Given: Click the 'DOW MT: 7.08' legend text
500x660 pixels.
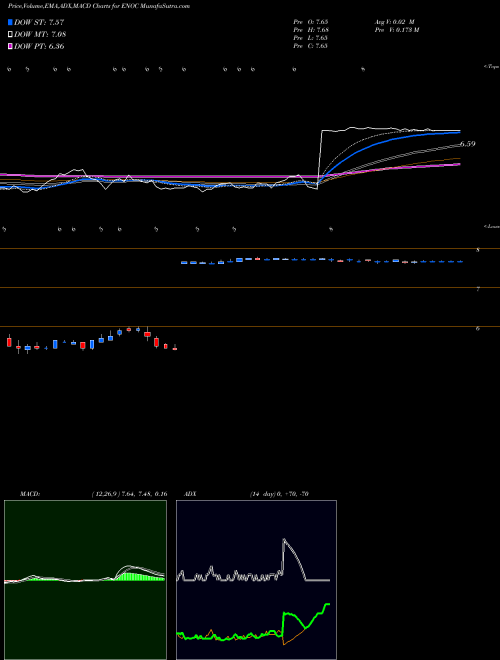Looking at the screenshot, I should coord(40,34).
